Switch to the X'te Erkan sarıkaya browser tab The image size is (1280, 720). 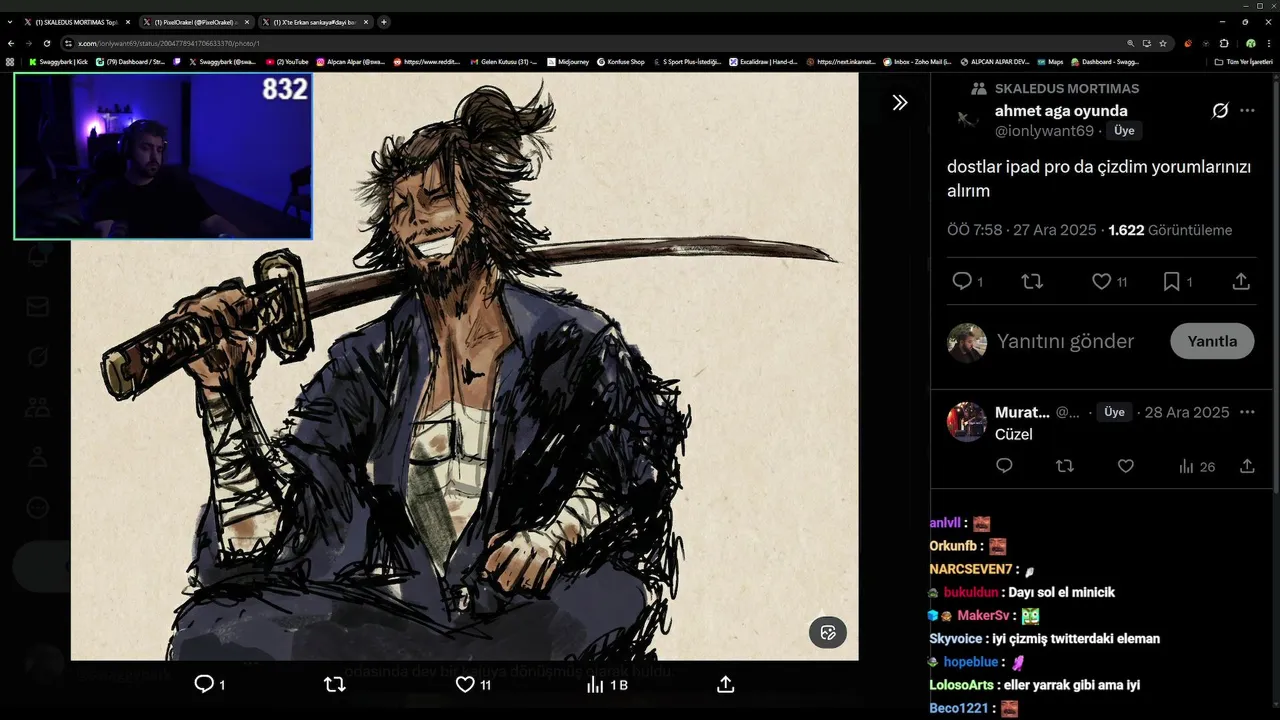coord(315,21)
